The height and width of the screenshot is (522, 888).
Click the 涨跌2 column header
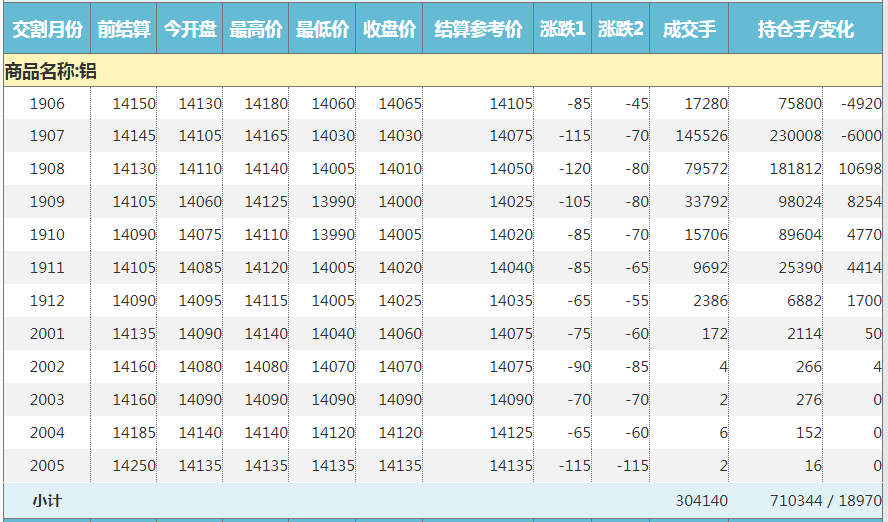click(621, 30)
